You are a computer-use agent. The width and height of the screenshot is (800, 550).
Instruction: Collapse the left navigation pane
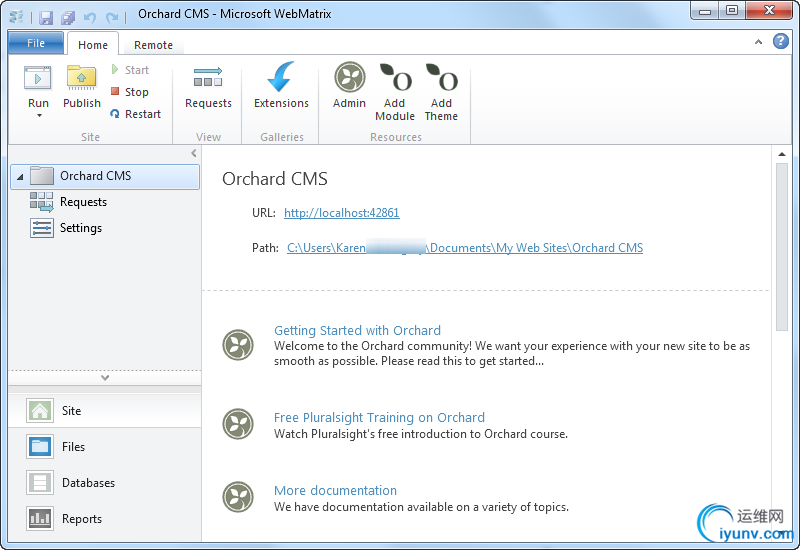coord(193,153)
